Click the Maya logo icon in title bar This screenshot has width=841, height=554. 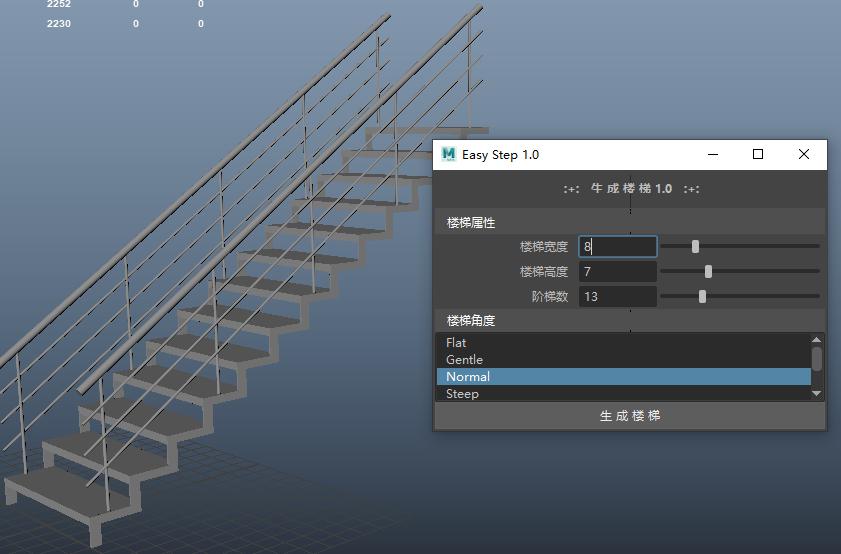pos(448,154)
